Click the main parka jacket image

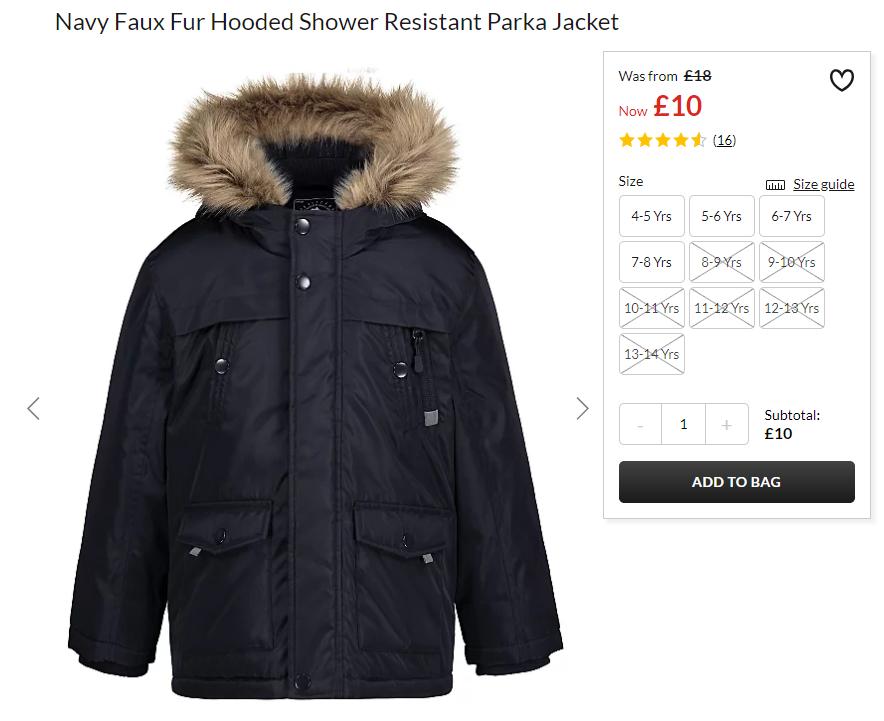316,386
